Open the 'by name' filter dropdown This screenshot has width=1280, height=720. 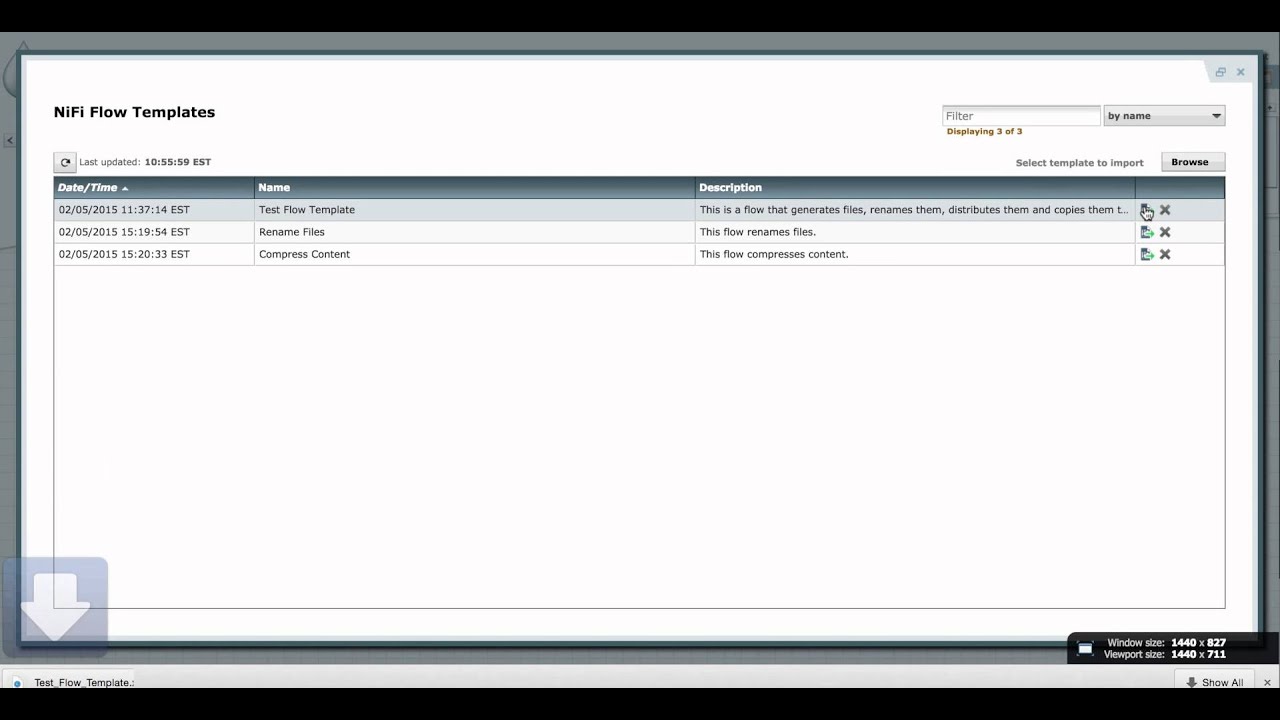point(1164,116)
